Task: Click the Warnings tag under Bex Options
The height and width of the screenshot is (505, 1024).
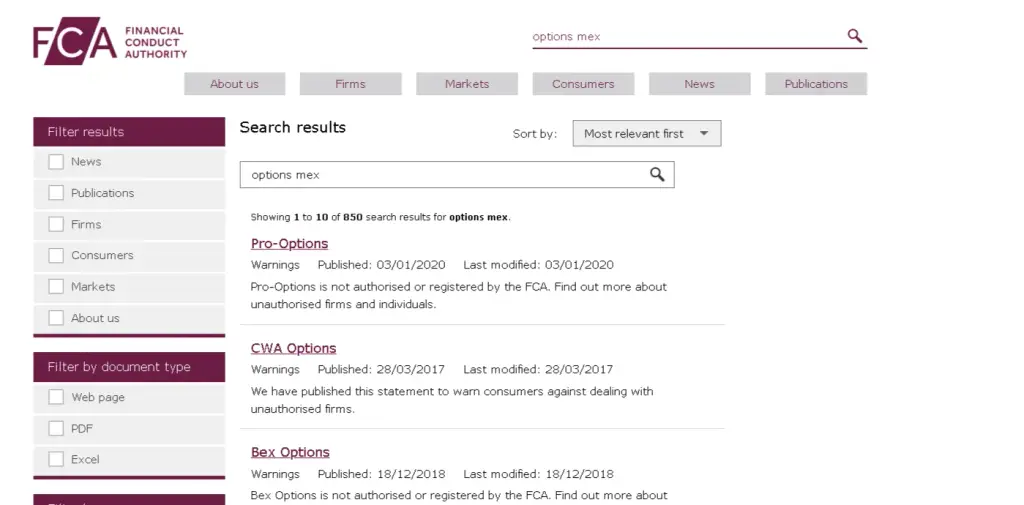Action: (275, 474)
